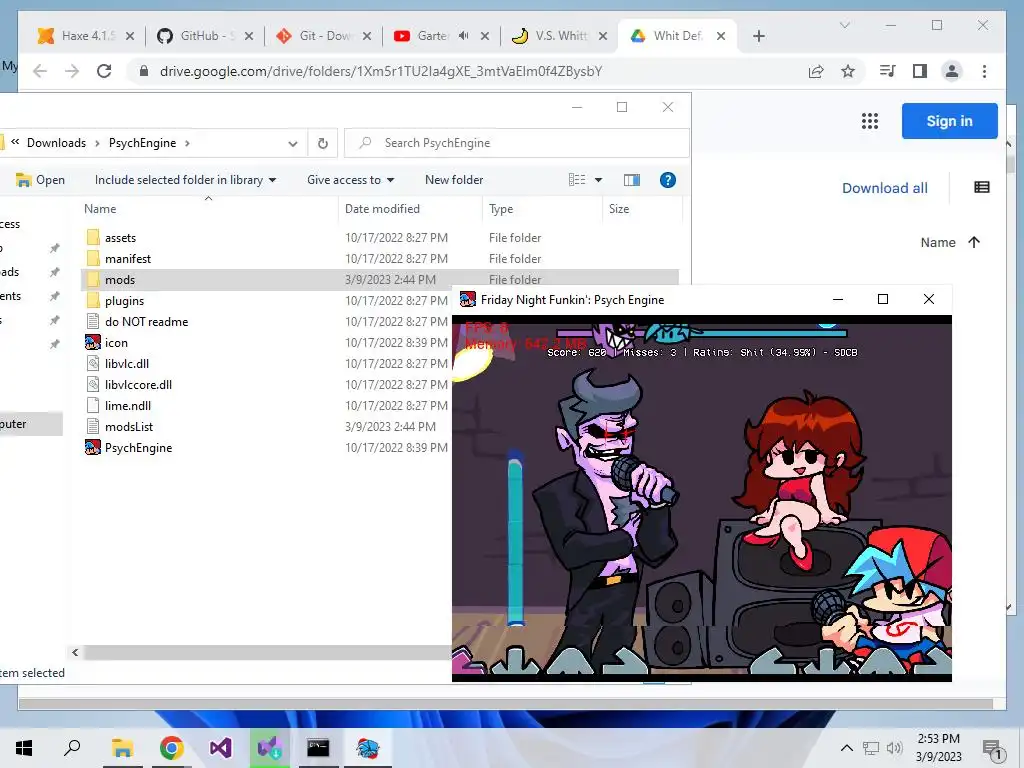The width and height of the screenshot is (1024, 768).
Task: Focus the Search PsychEngine box
Action: pyautogui.click(x=517, y=143)
